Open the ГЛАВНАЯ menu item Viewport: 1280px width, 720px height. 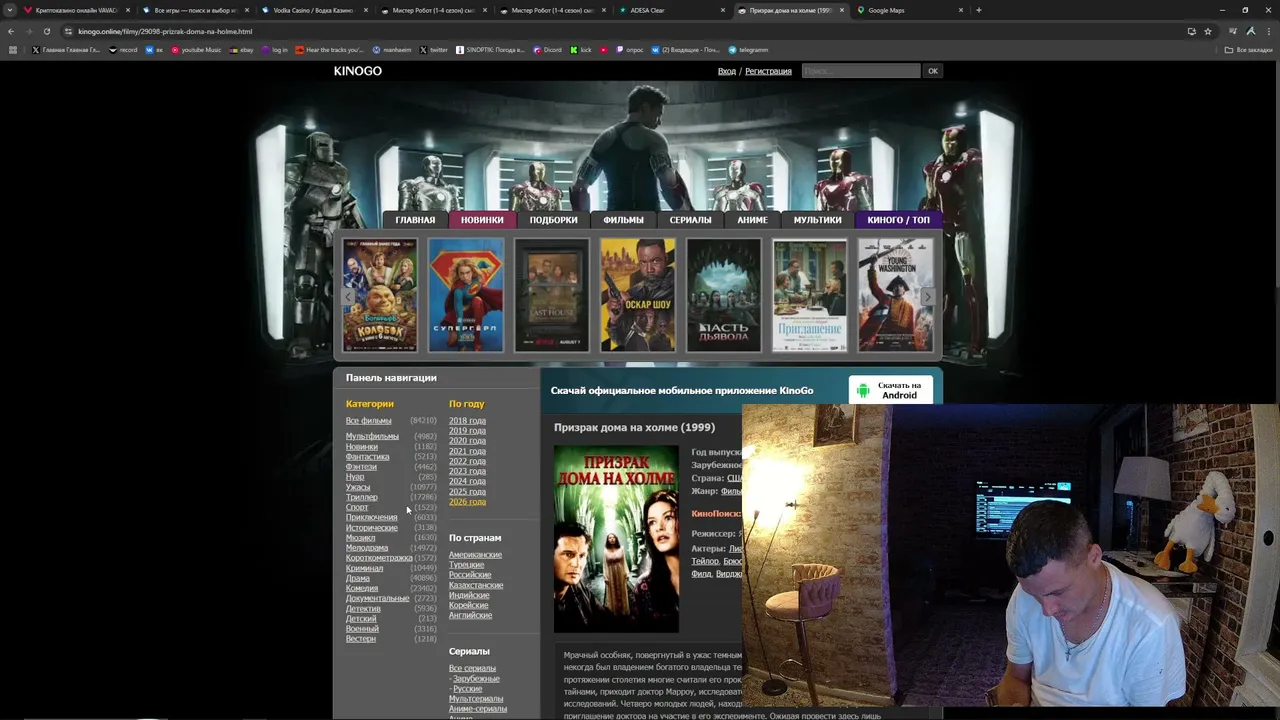[x=415, y=220]
